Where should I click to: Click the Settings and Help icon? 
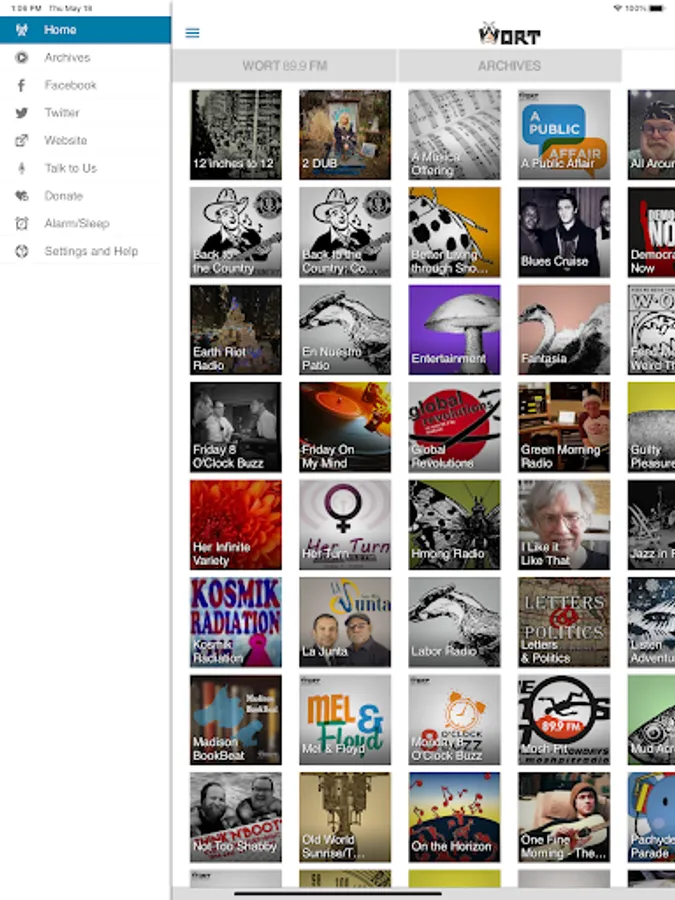(22, 251)
